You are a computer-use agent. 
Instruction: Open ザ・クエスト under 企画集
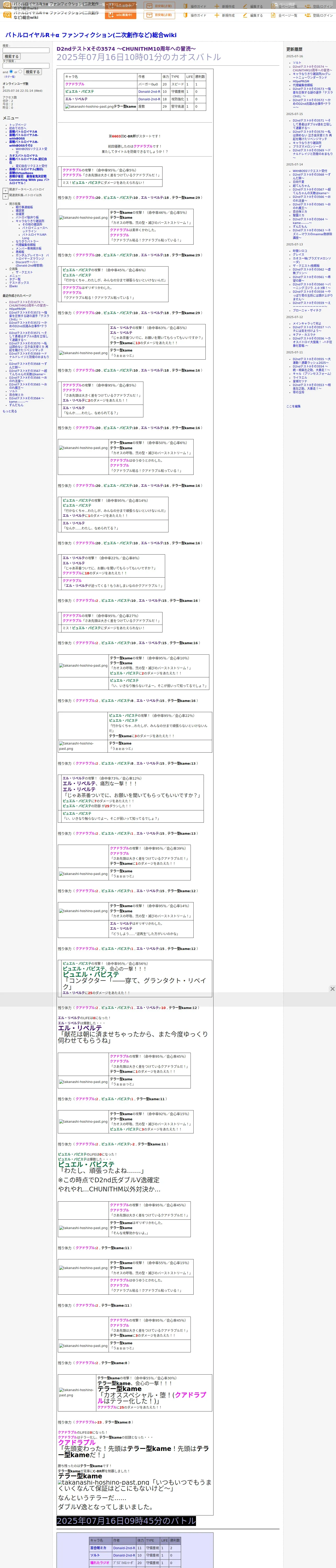pos(24,273)
